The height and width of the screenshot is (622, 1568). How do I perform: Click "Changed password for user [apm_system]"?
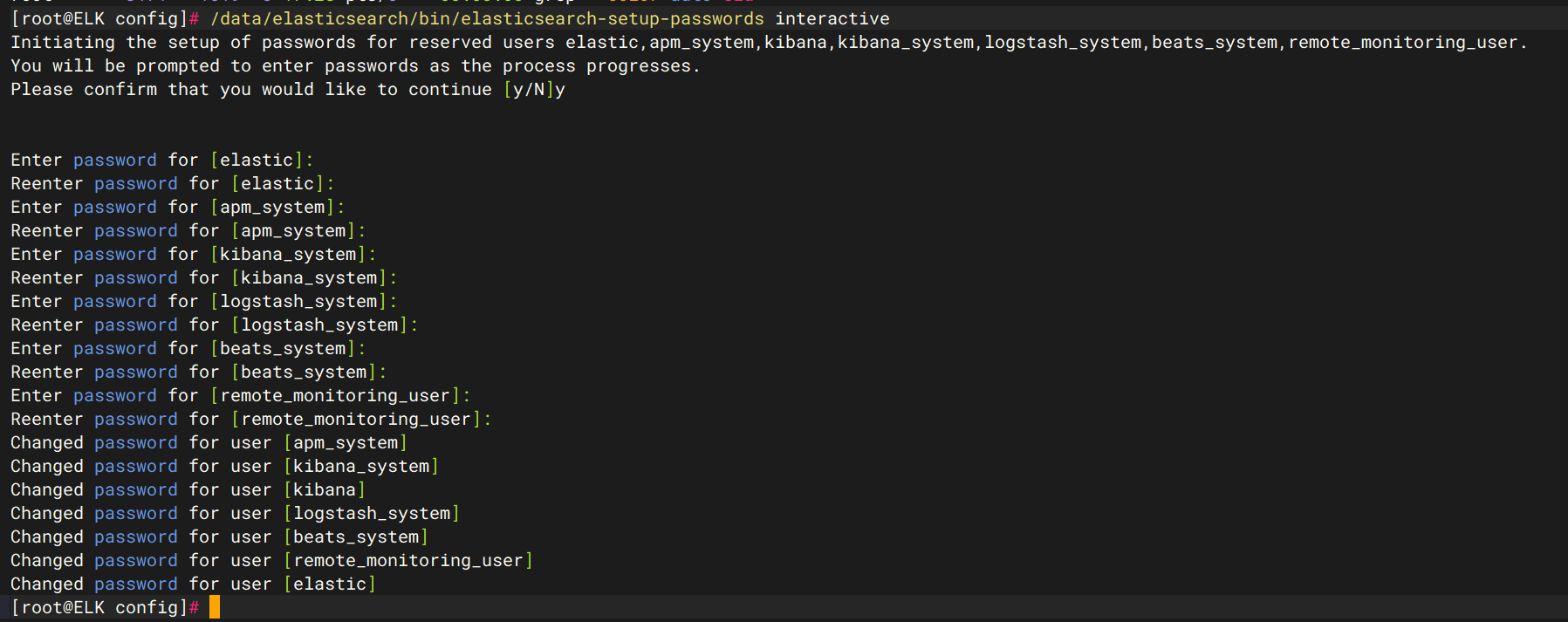coord(209,442)
